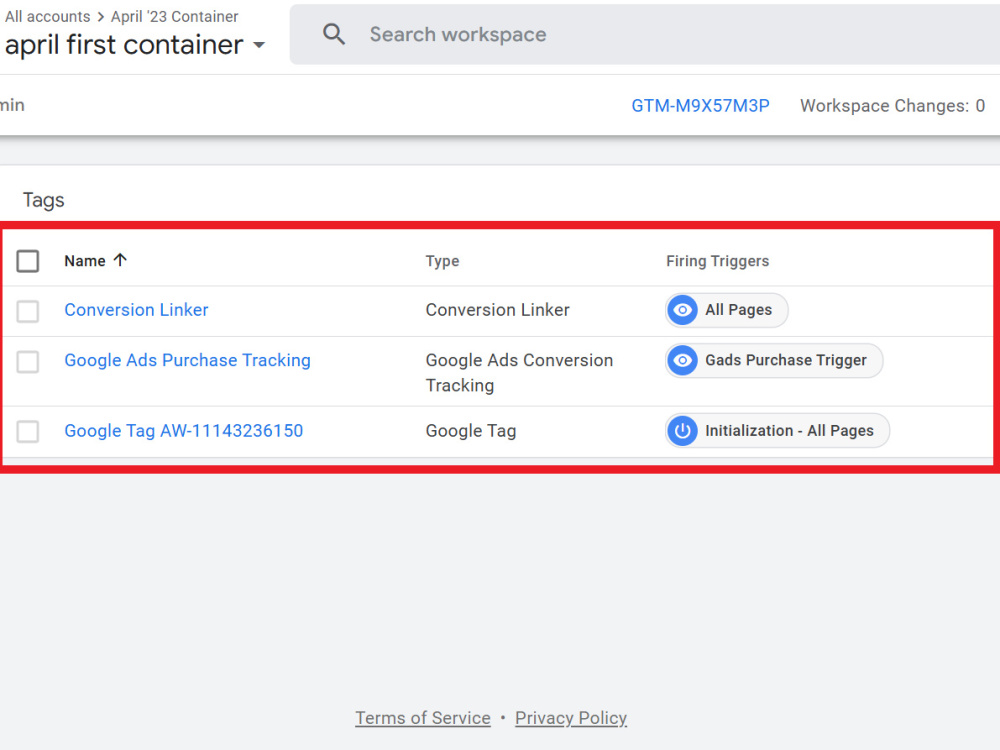Sort tags by Type column header

(443, 261)
